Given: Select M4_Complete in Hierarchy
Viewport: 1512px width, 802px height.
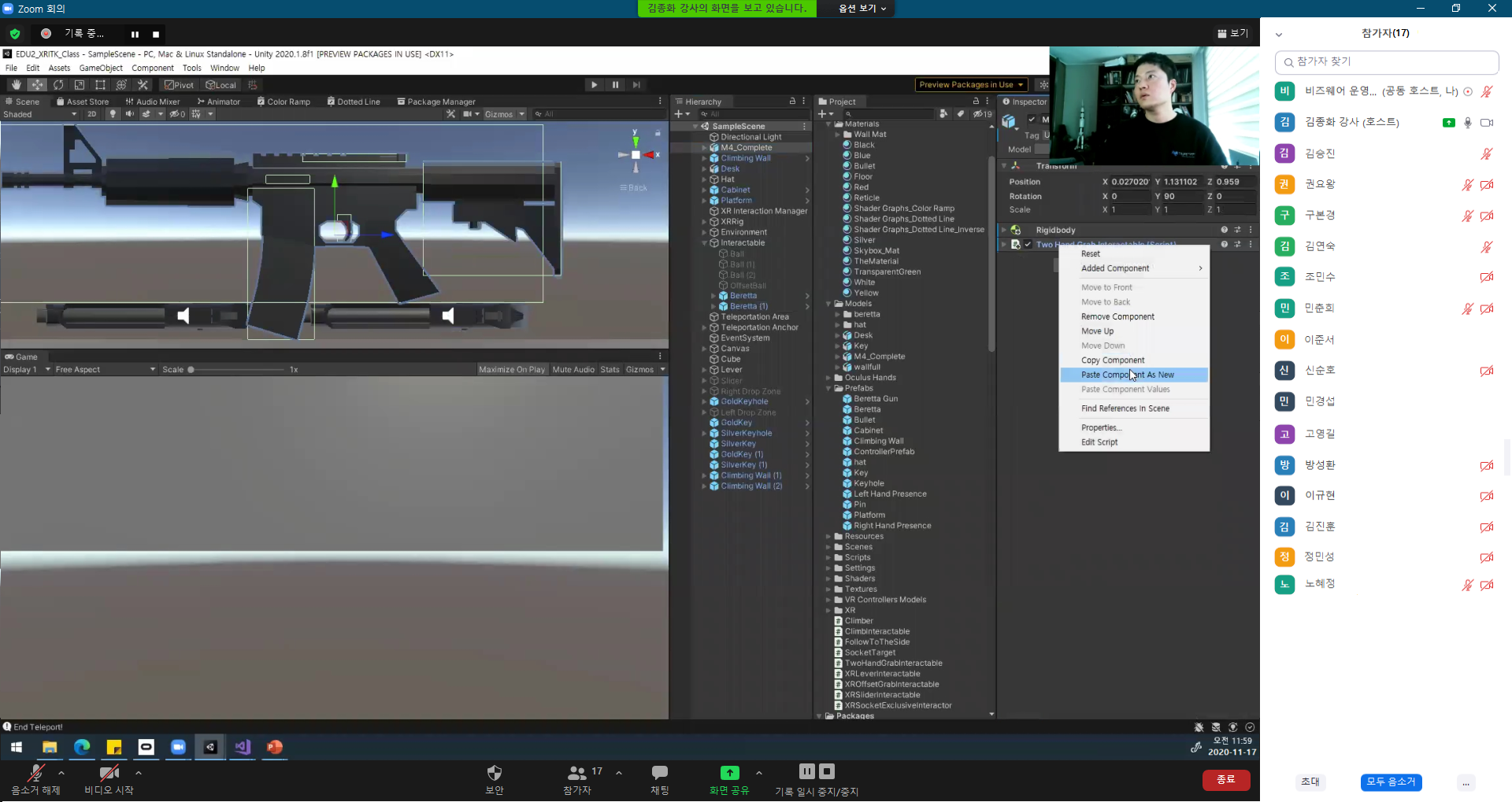Looking at the screenshot, I should coord(747,148).
